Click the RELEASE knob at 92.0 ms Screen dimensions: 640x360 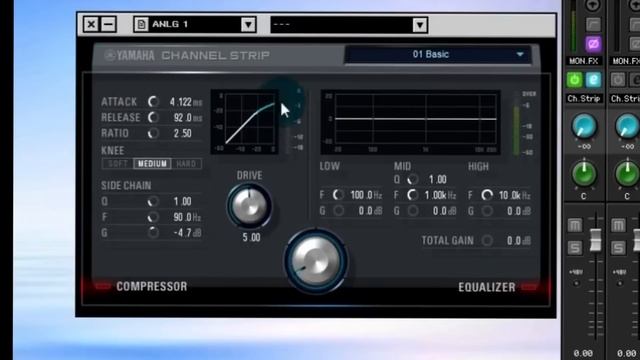coord(153,118)
